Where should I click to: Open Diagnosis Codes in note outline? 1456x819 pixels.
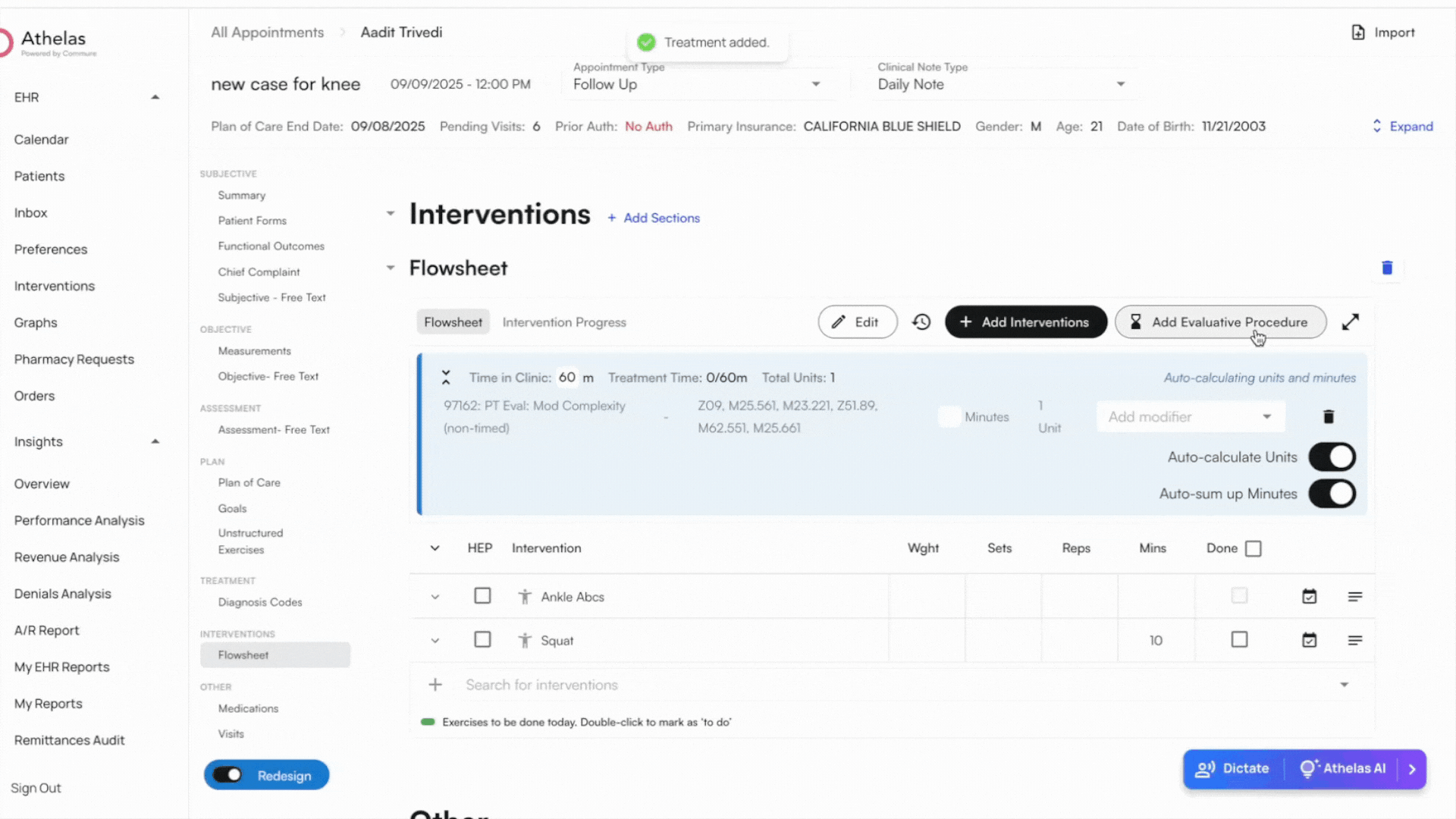click(260, 602)
